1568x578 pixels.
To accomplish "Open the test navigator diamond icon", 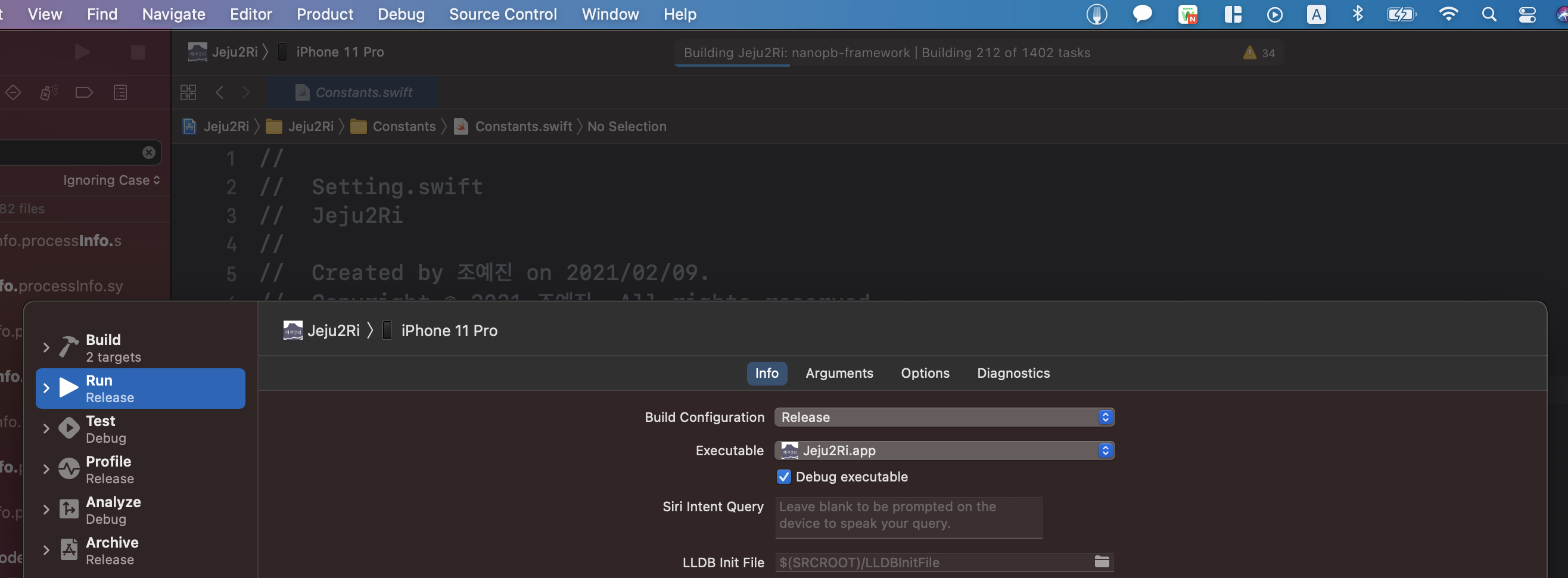I will point(13,92).
